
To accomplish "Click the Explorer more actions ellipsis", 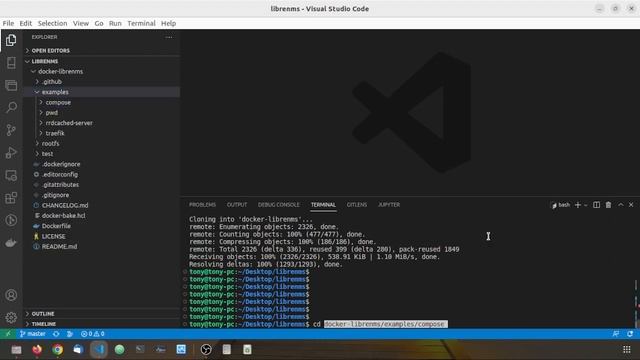I will coord(169,37).
